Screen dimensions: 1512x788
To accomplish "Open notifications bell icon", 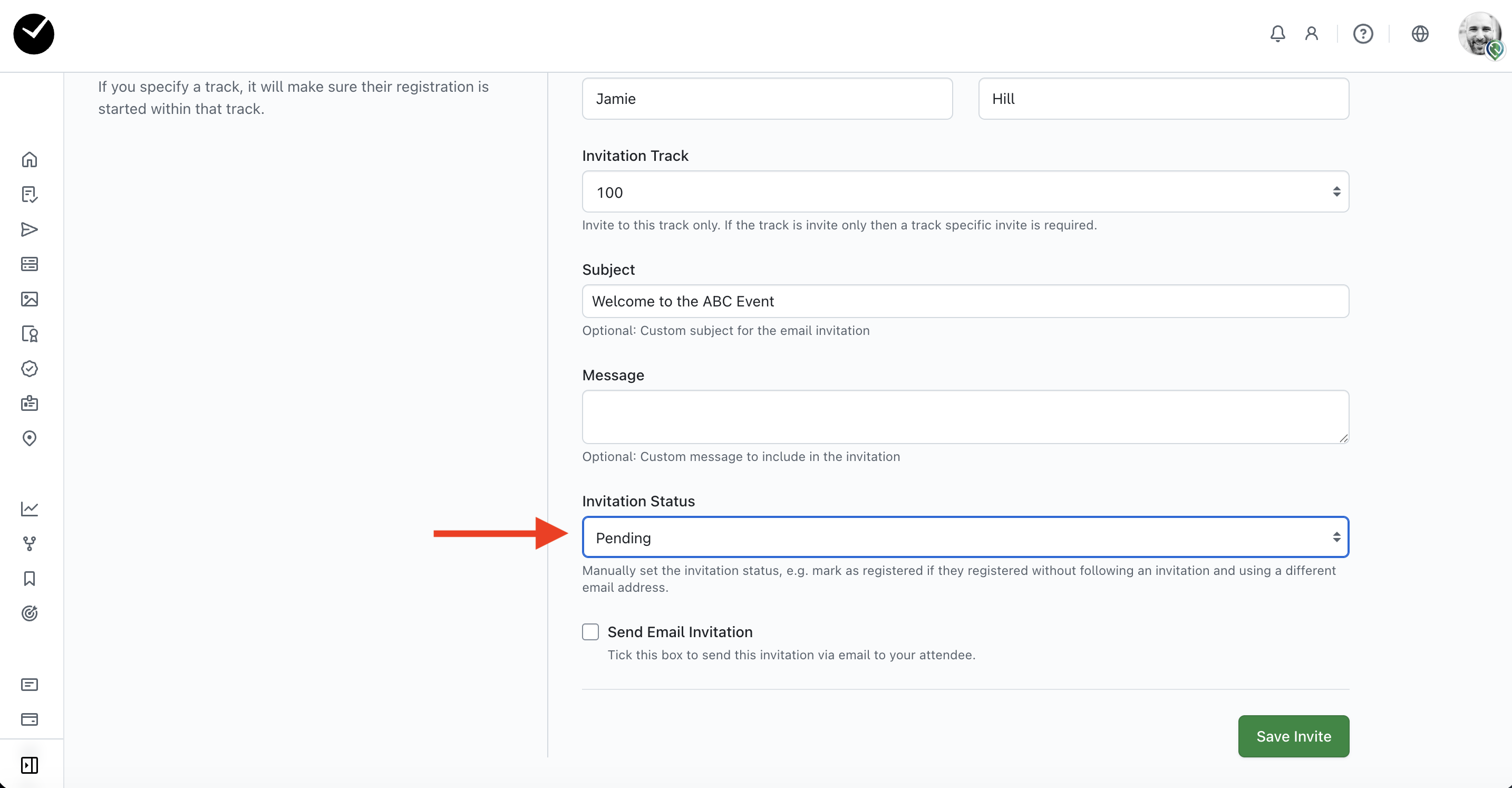I will pos(1277,34).
